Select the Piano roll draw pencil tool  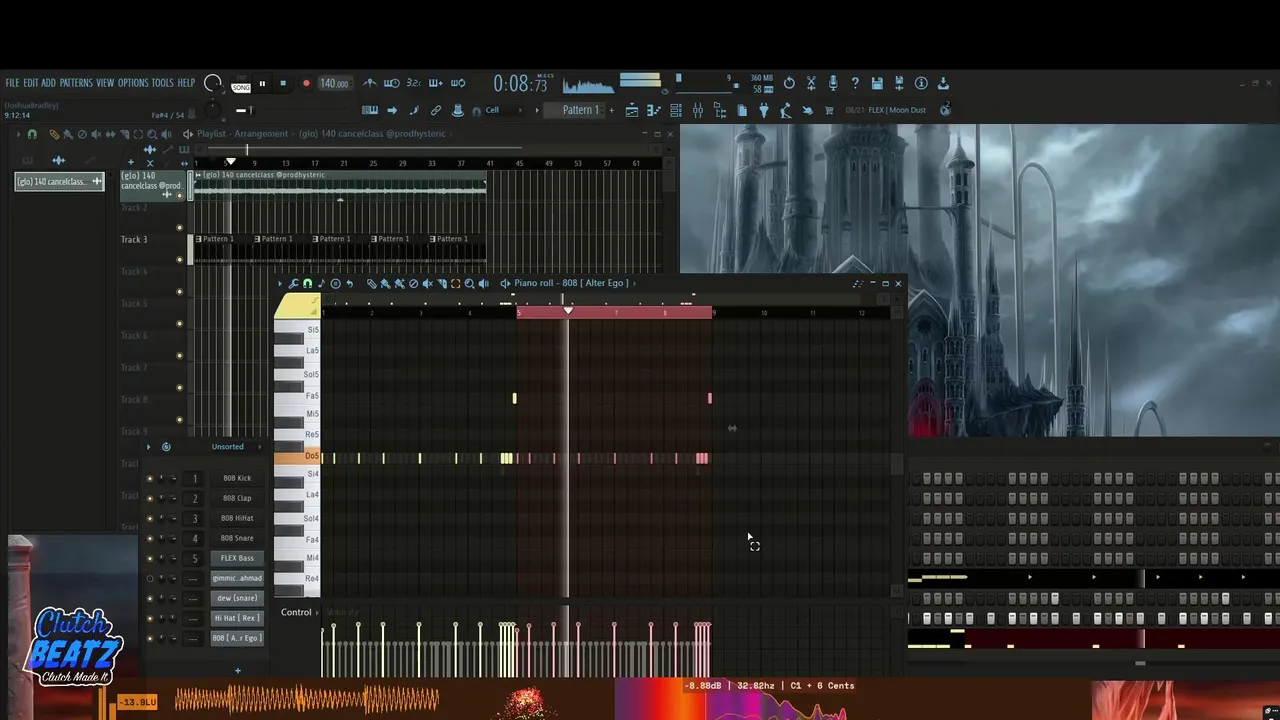372,284
